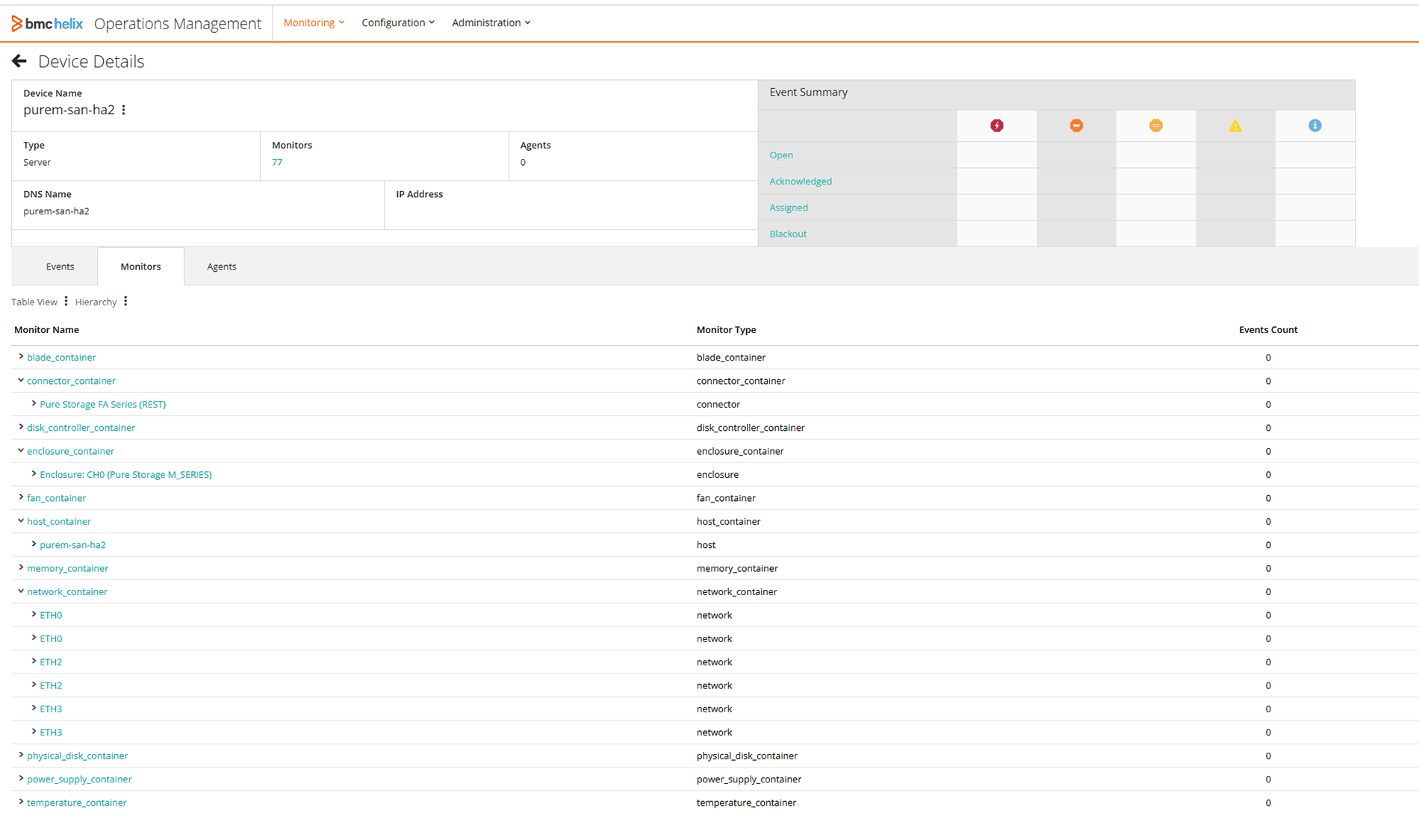Click the minor severity octagon icon

pos(1155,125)
